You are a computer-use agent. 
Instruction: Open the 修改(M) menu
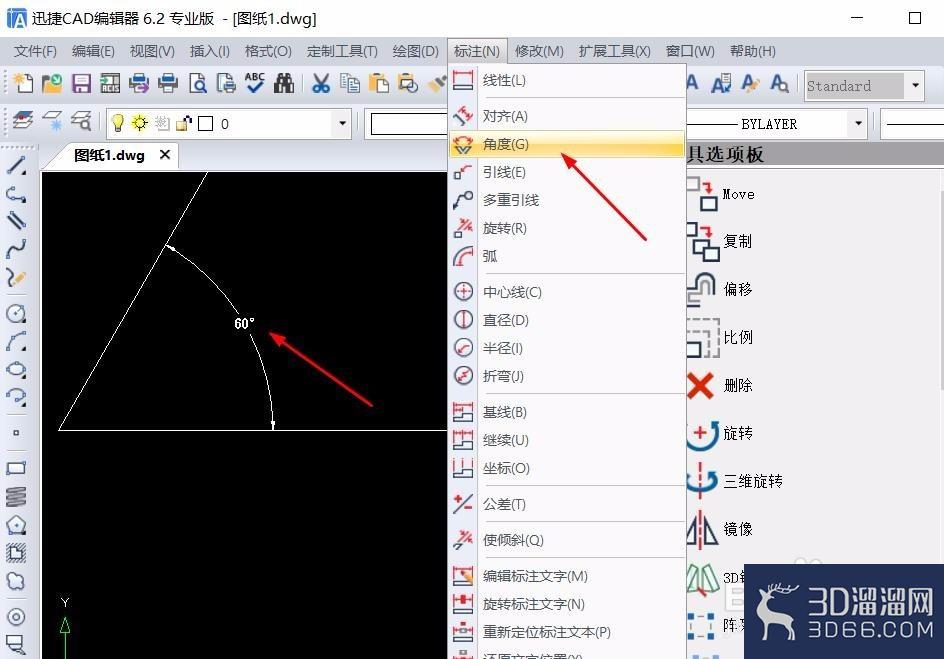[x=539, y=51]
